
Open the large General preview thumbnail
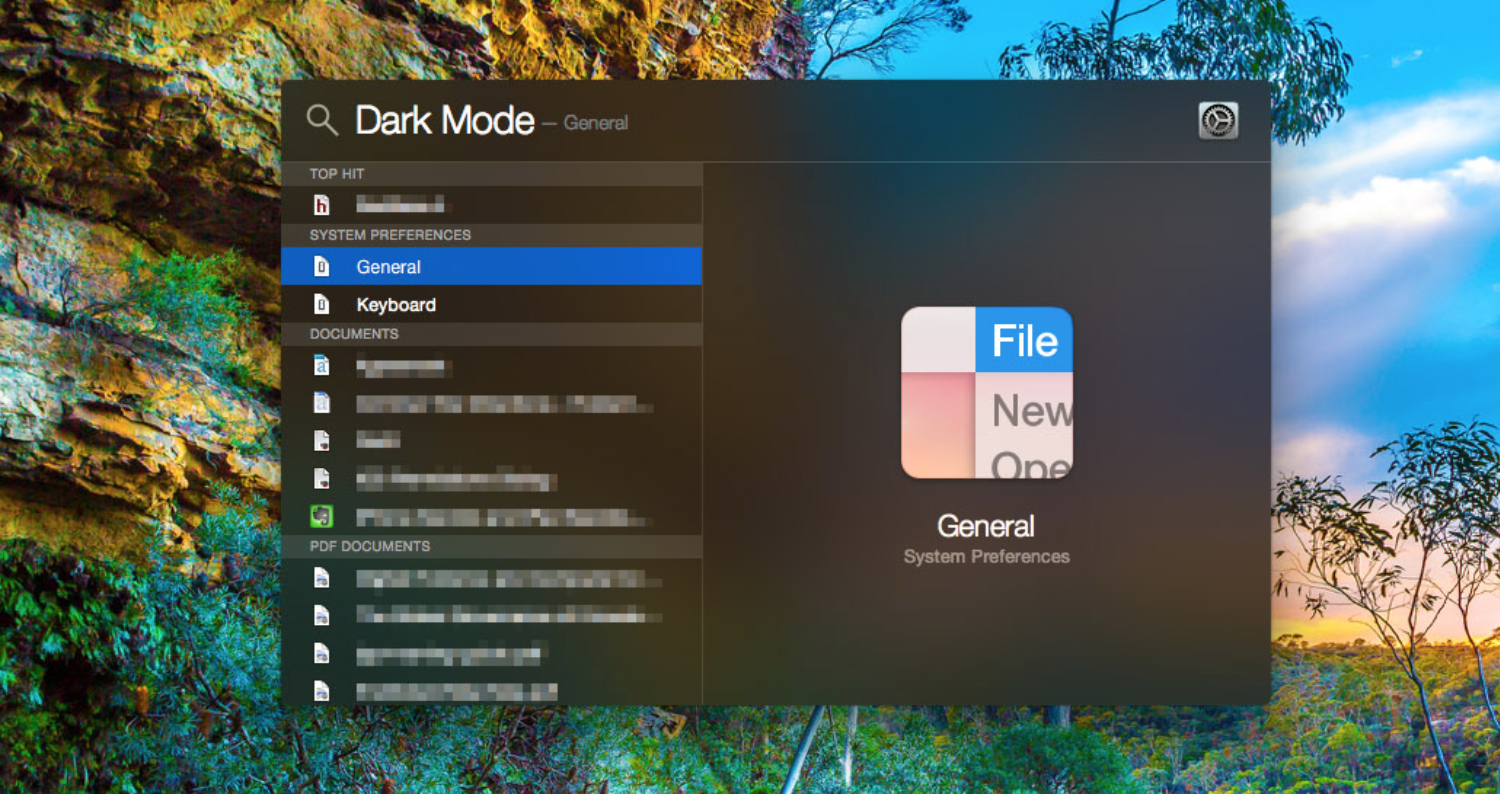tap(987, 393)
